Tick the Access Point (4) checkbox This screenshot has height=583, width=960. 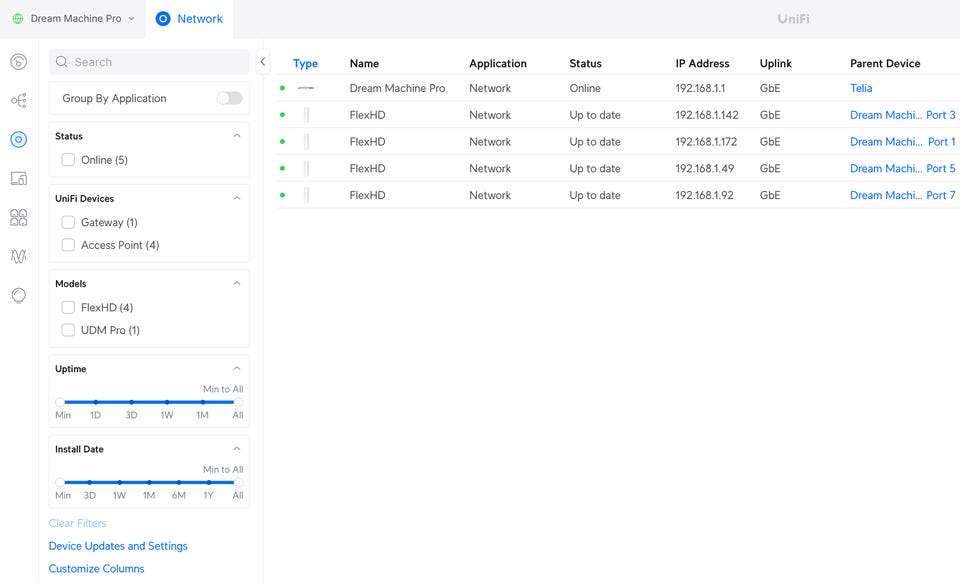click(x=68, y=245)
